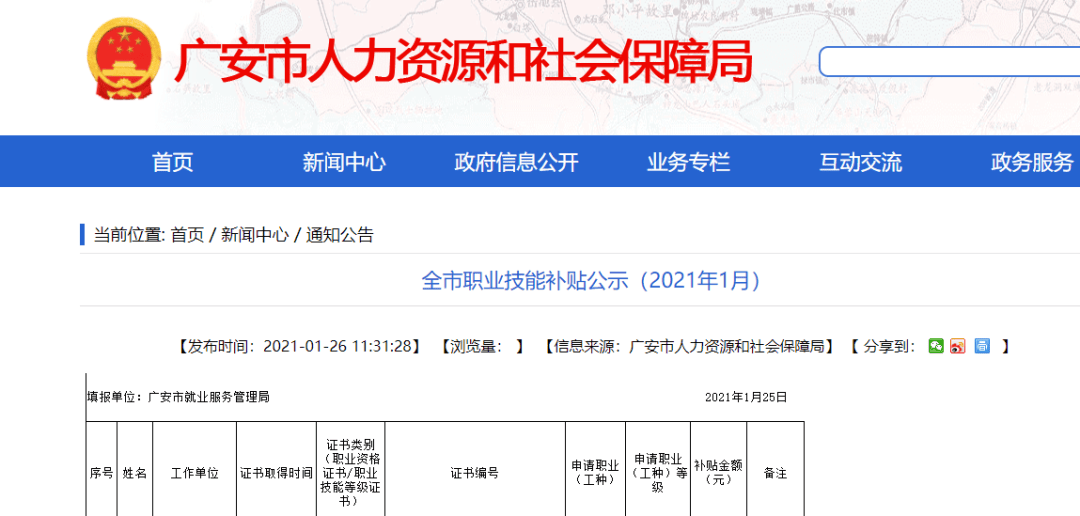Go to 政府信息公开 section
This screenshot has height=516, width=1080.
tap(516, 162)
